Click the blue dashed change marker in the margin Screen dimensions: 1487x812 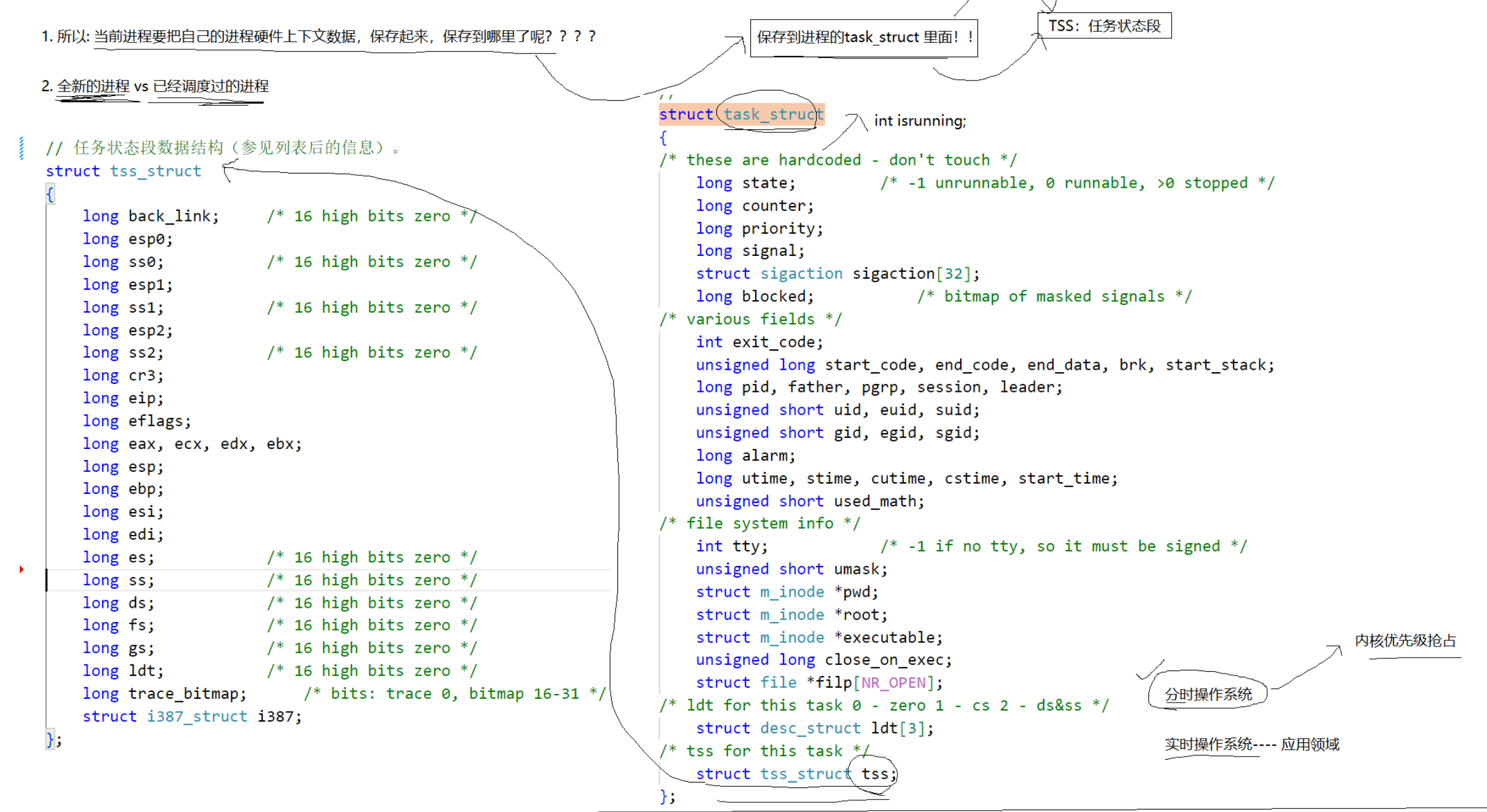22,148
